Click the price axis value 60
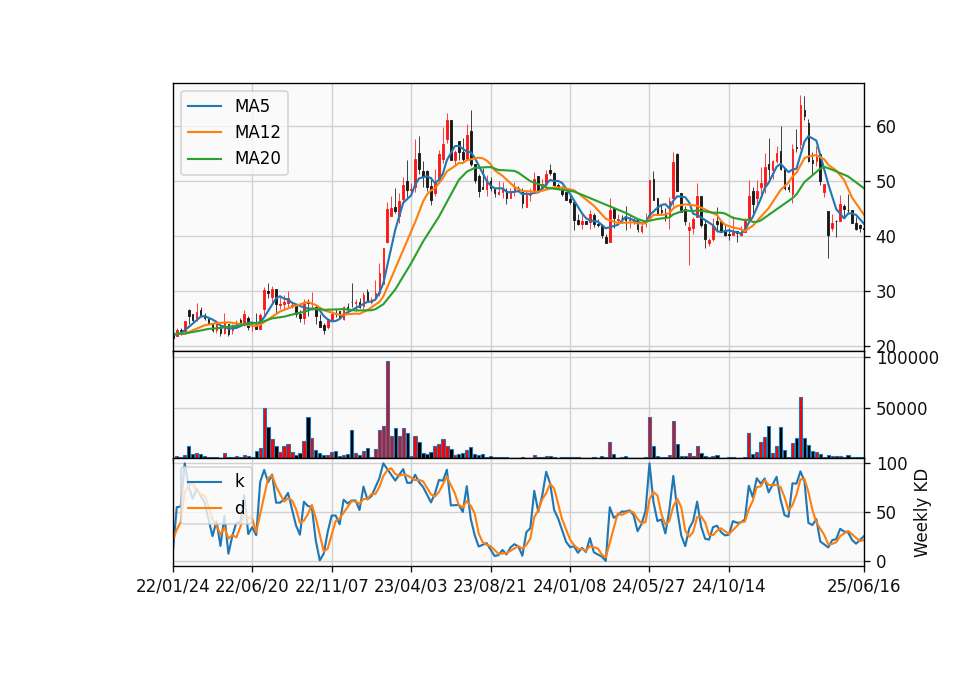This screenshot has height=690, width=960. 885,127
